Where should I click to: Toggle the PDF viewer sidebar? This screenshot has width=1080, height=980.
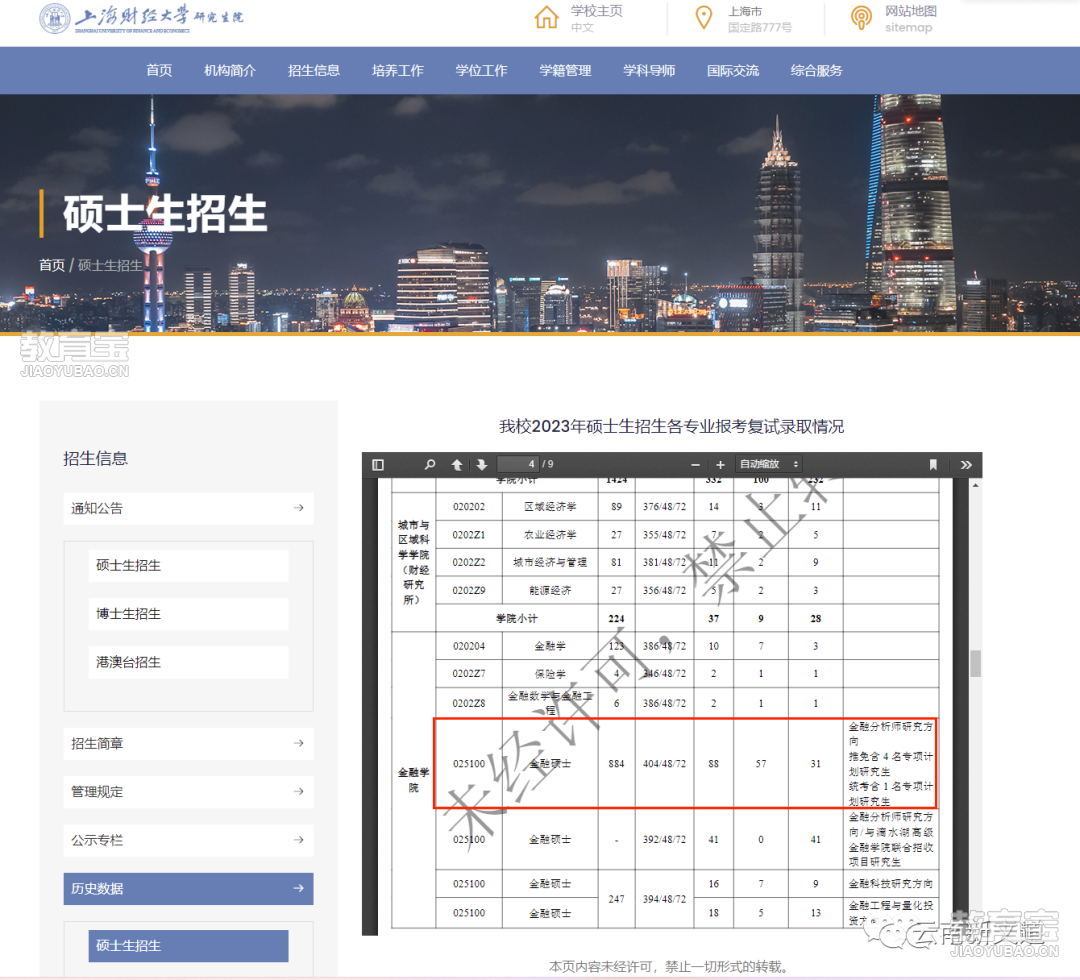(378, 464)
